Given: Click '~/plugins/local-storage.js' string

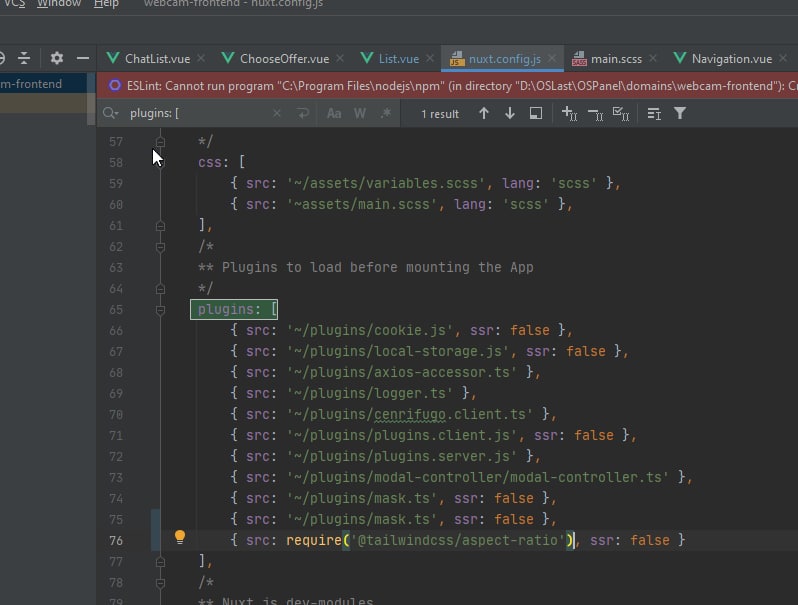Looking at the screenshot, I should [x=397, y=352].
